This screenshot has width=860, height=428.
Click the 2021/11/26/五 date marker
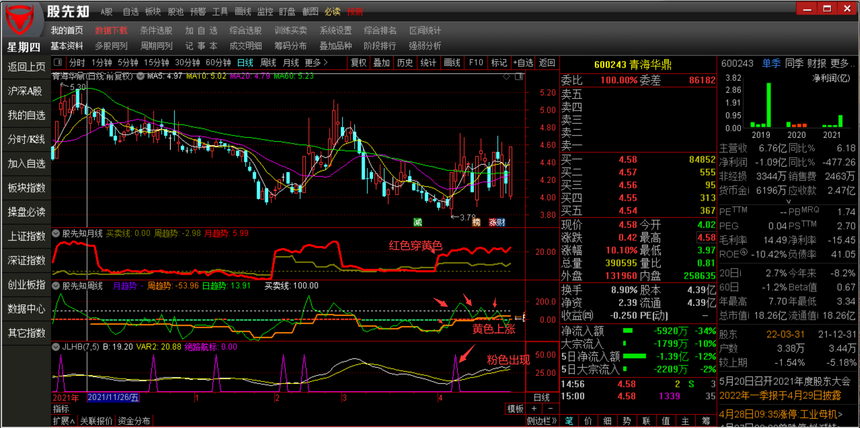tap(114, 397)
